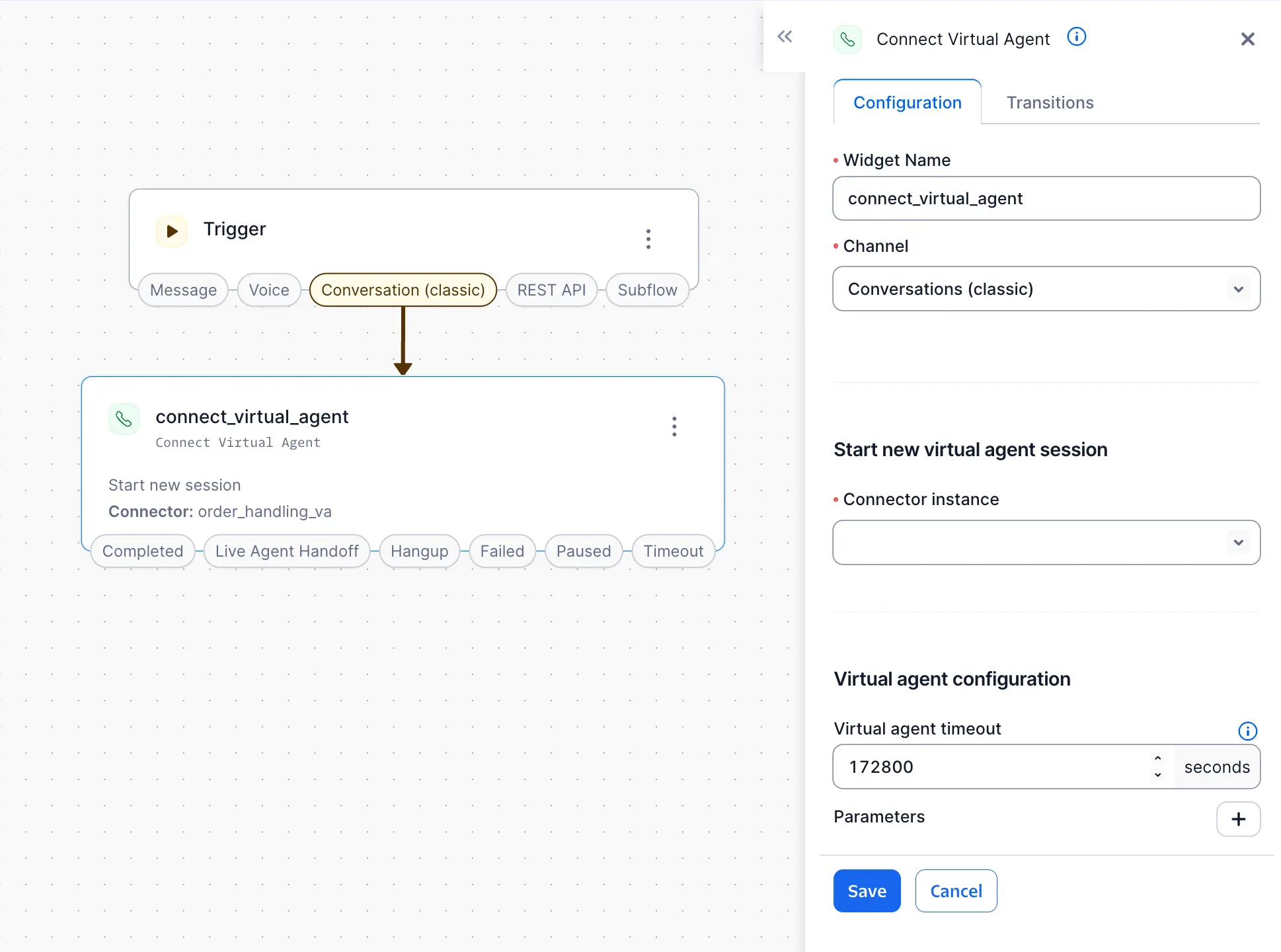Click the phone icon in panel header
The height and width of the screenshot is (952, 1281).
tap(847, 39)
